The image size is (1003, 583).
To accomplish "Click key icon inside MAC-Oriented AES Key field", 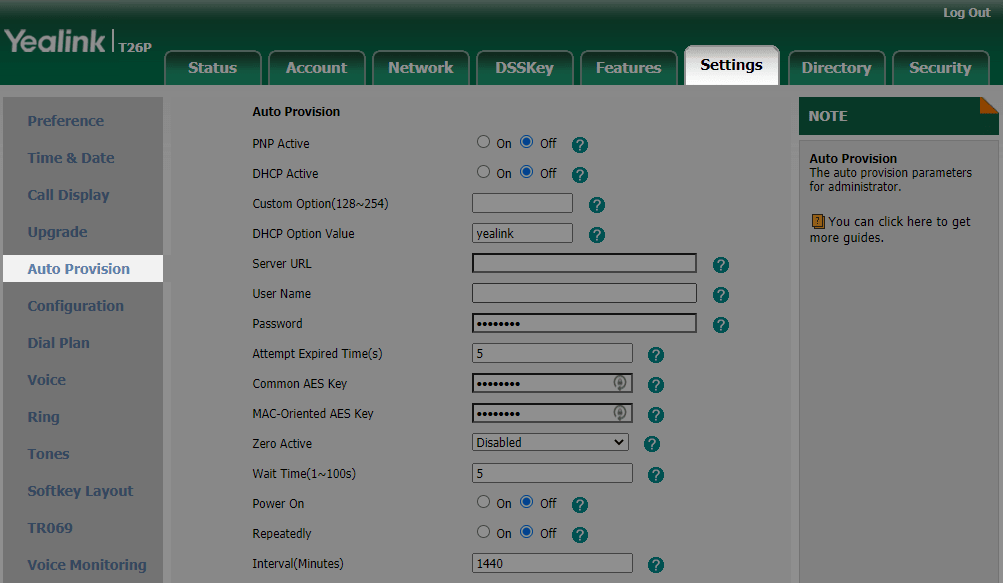I will point(619,413).
